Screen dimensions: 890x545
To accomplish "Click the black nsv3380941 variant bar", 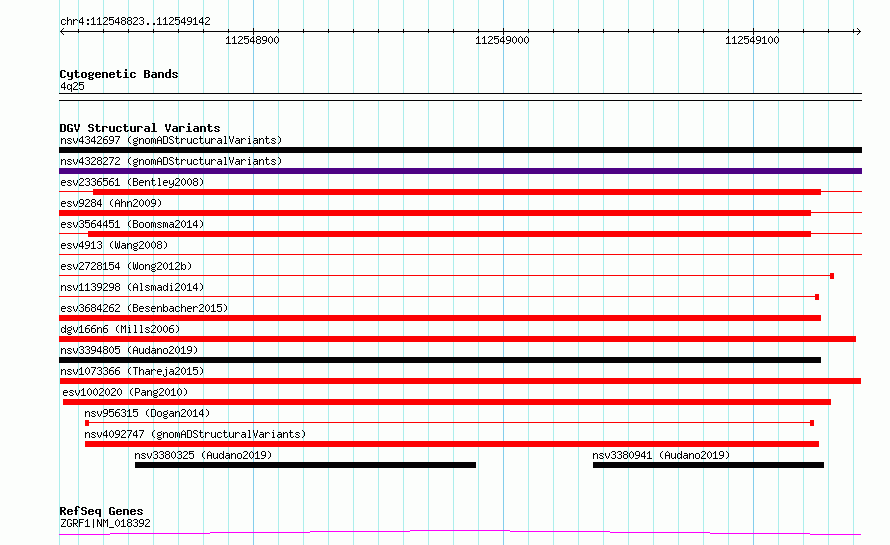I will point(708,465).
